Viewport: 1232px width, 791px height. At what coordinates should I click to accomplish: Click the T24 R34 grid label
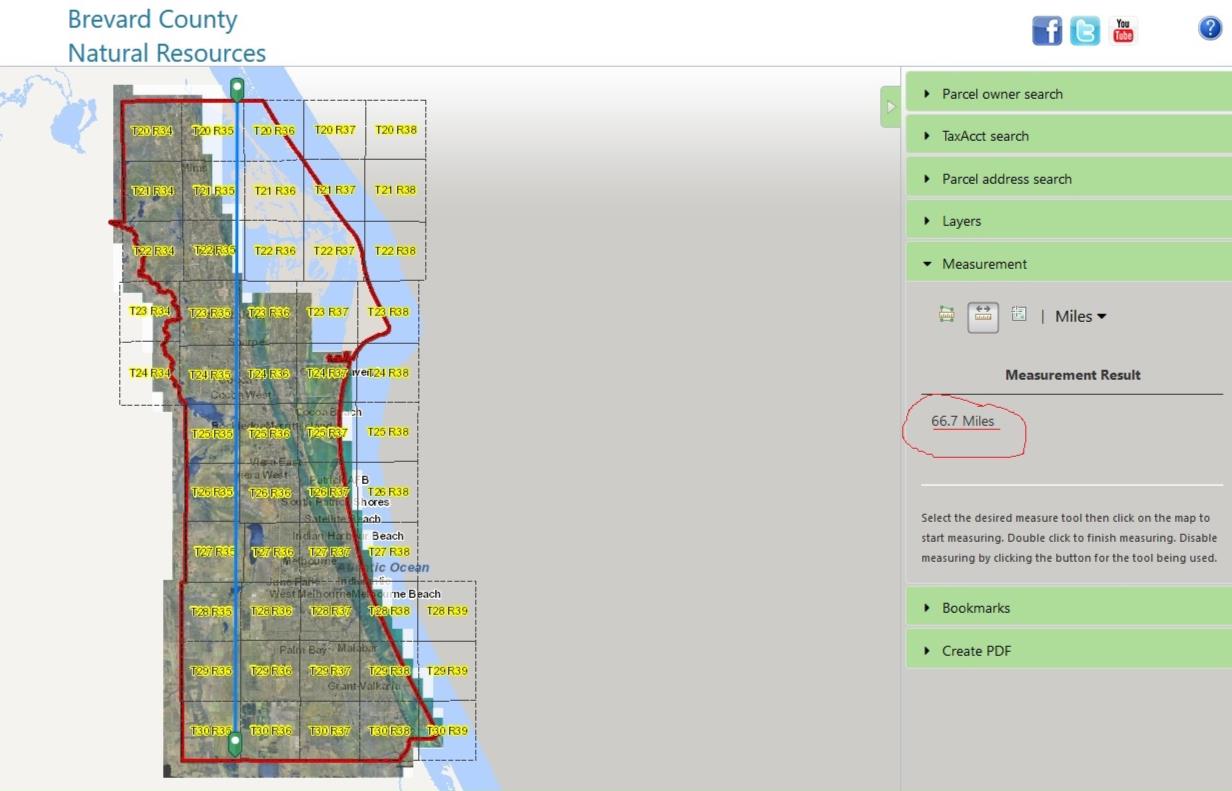pos(150,373)
